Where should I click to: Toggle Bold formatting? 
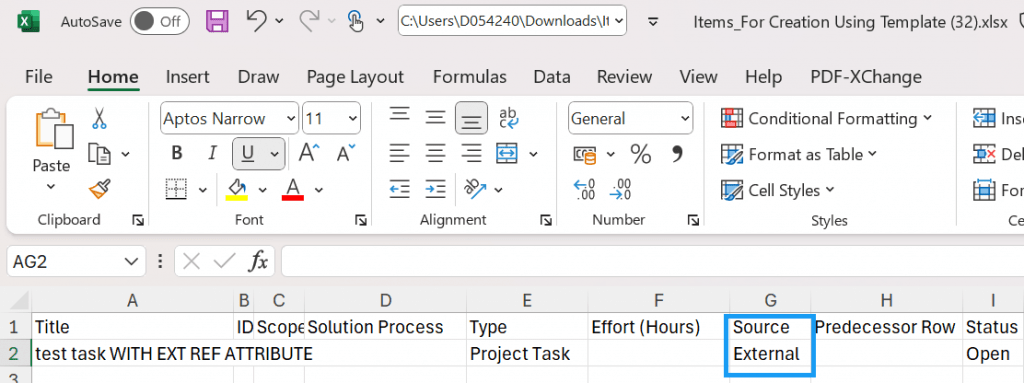pyautogui.click(x=176, y=154)
